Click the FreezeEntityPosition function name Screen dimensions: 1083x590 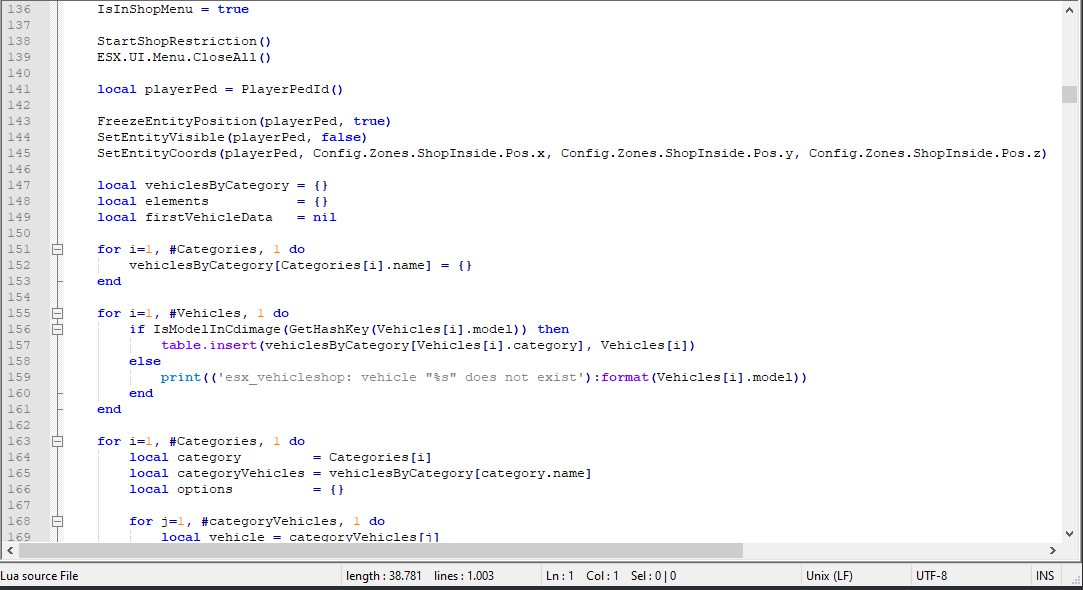[x=178, y=122]
